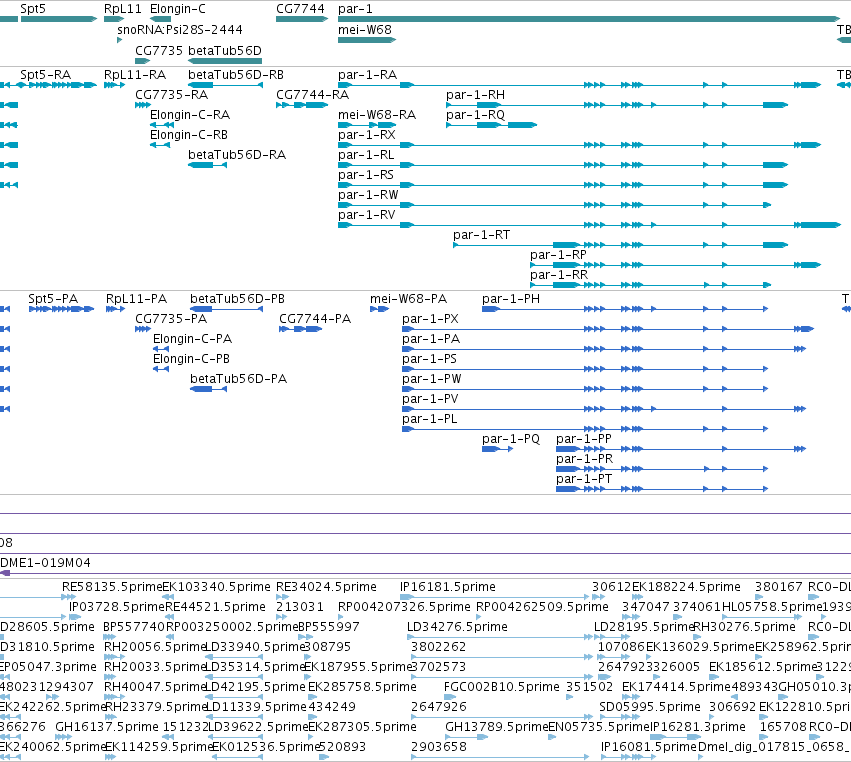This screenshot has width=851, height=762.
Task: Select par-1-RT transcript label
Action: pyautogui.click(x=481, y=235)
